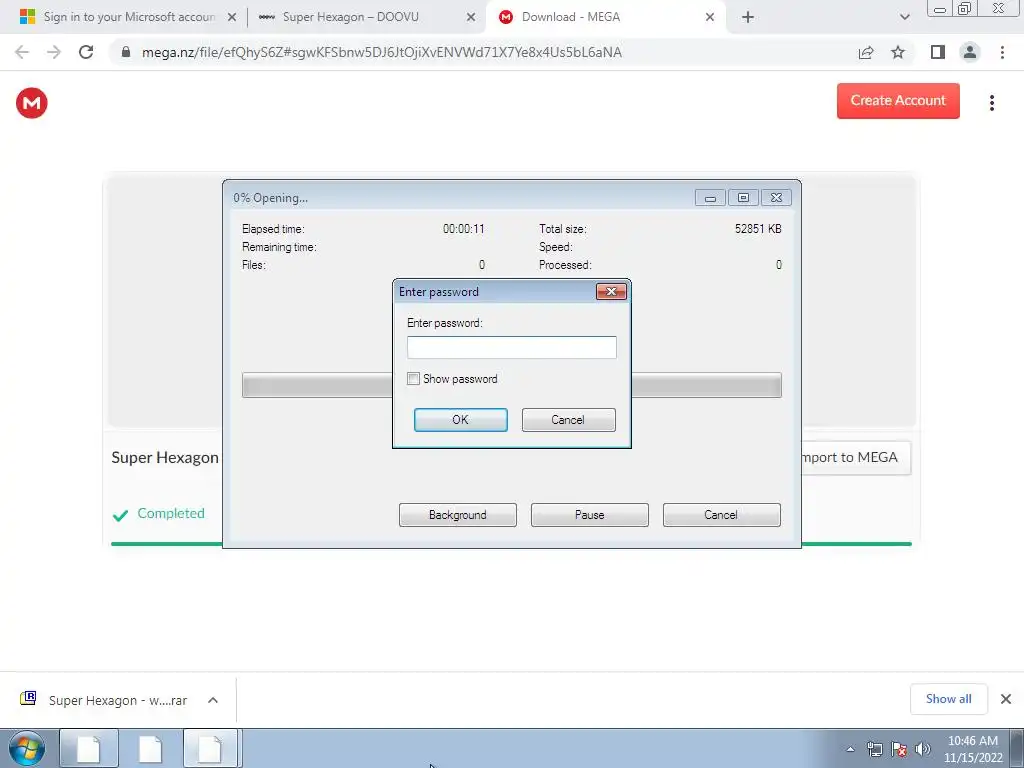Viewport: 1024px width, 768px height.
Task: Close the Download MEGA tab
Action: point(710,17)
